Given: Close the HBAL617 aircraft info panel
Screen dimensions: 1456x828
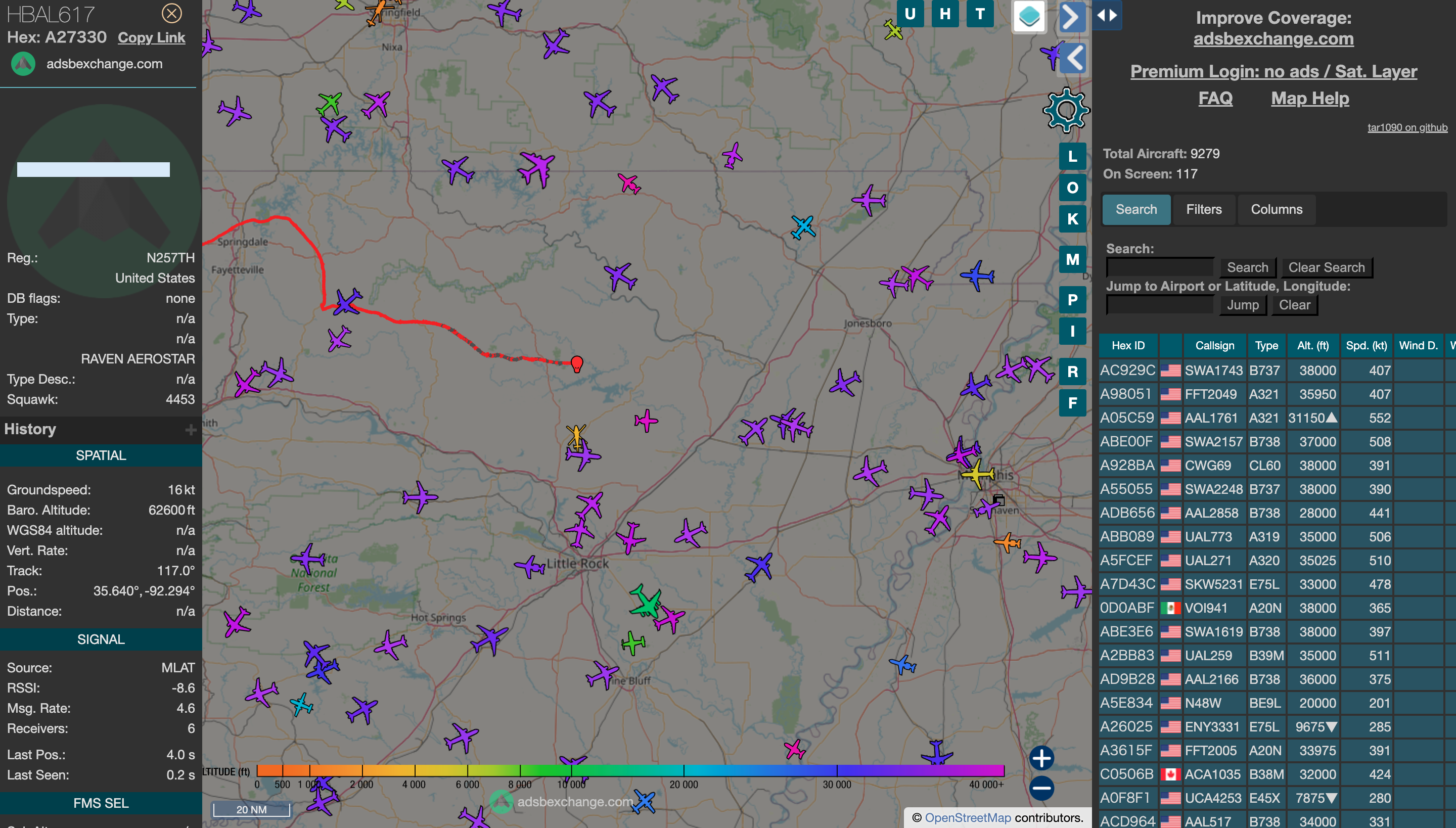Looking at the screenshot, I should [171, 13].
